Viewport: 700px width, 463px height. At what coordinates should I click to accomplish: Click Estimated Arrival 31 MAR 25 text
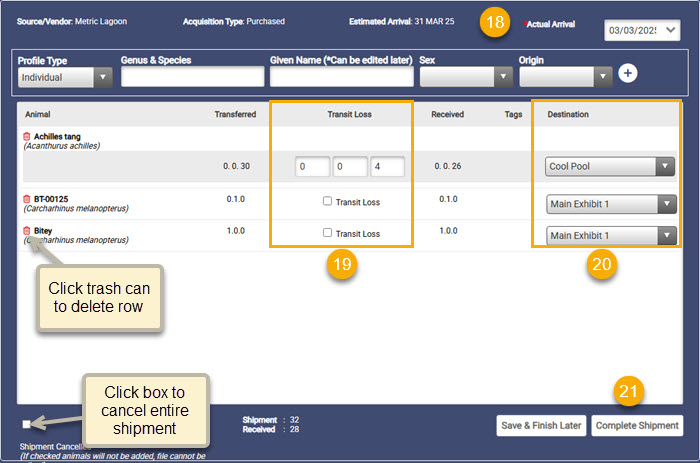tap(401, 21)
